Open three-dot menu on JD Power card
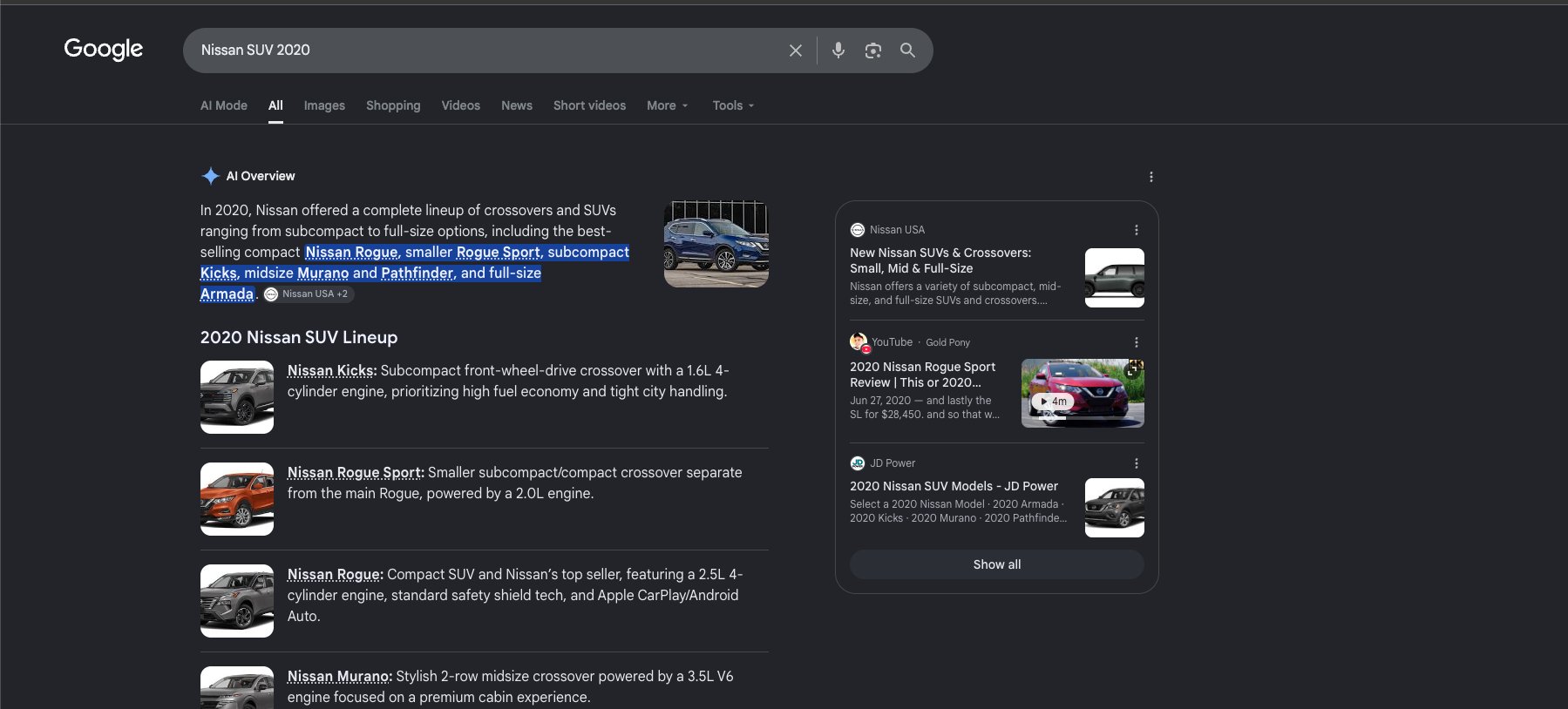 pyautogui.click(x=1136, y=463)
